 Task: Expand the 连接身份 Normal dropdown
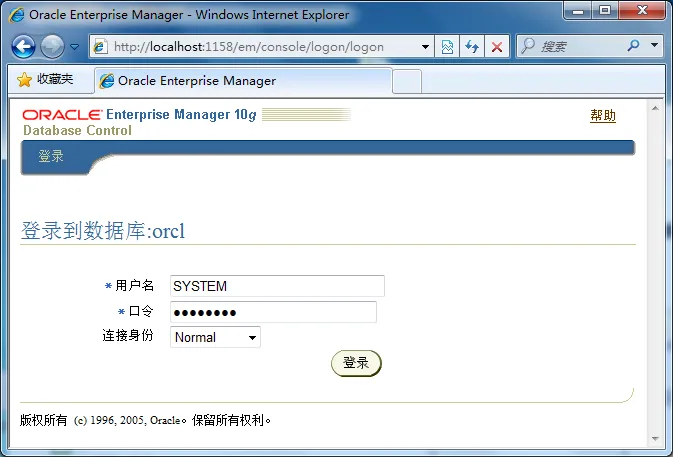pyautogui.click(x=252, y=338)
